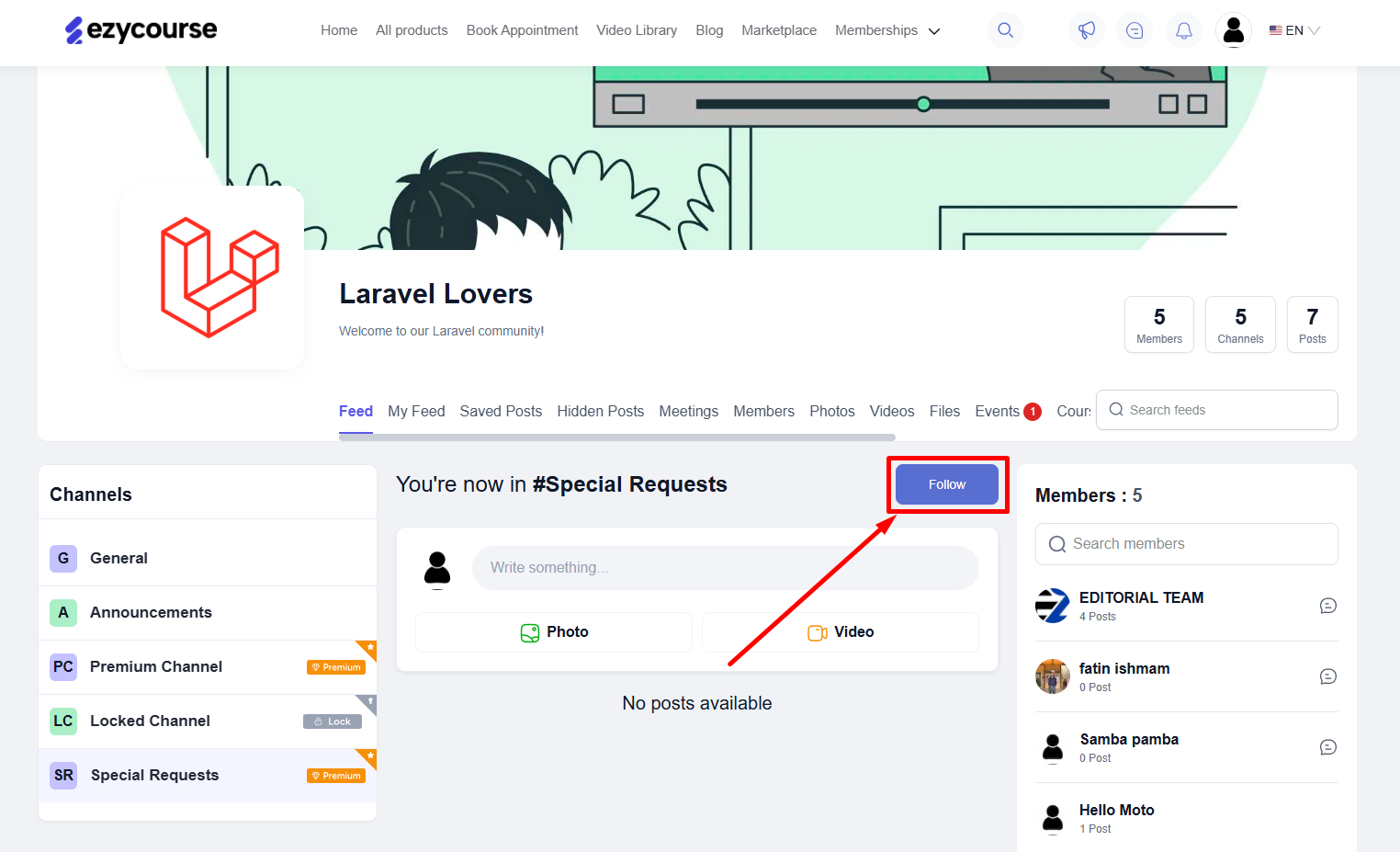Open Hidden Posts tab
The height and width of the screenshot is (852, 1400).
click(600, 411)
